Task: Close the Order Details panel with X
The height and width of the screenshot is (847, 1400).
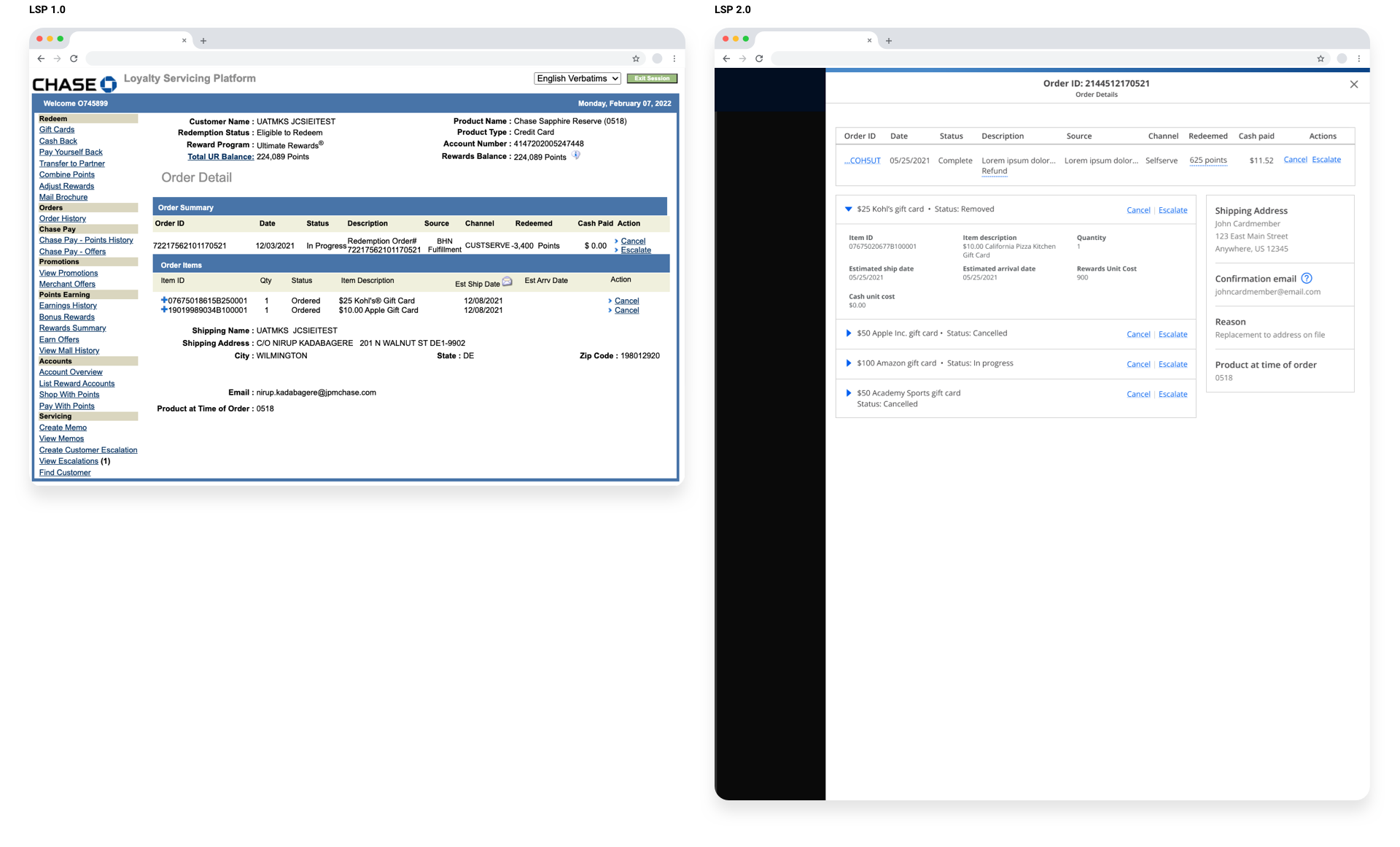Action: (1354, 85)
